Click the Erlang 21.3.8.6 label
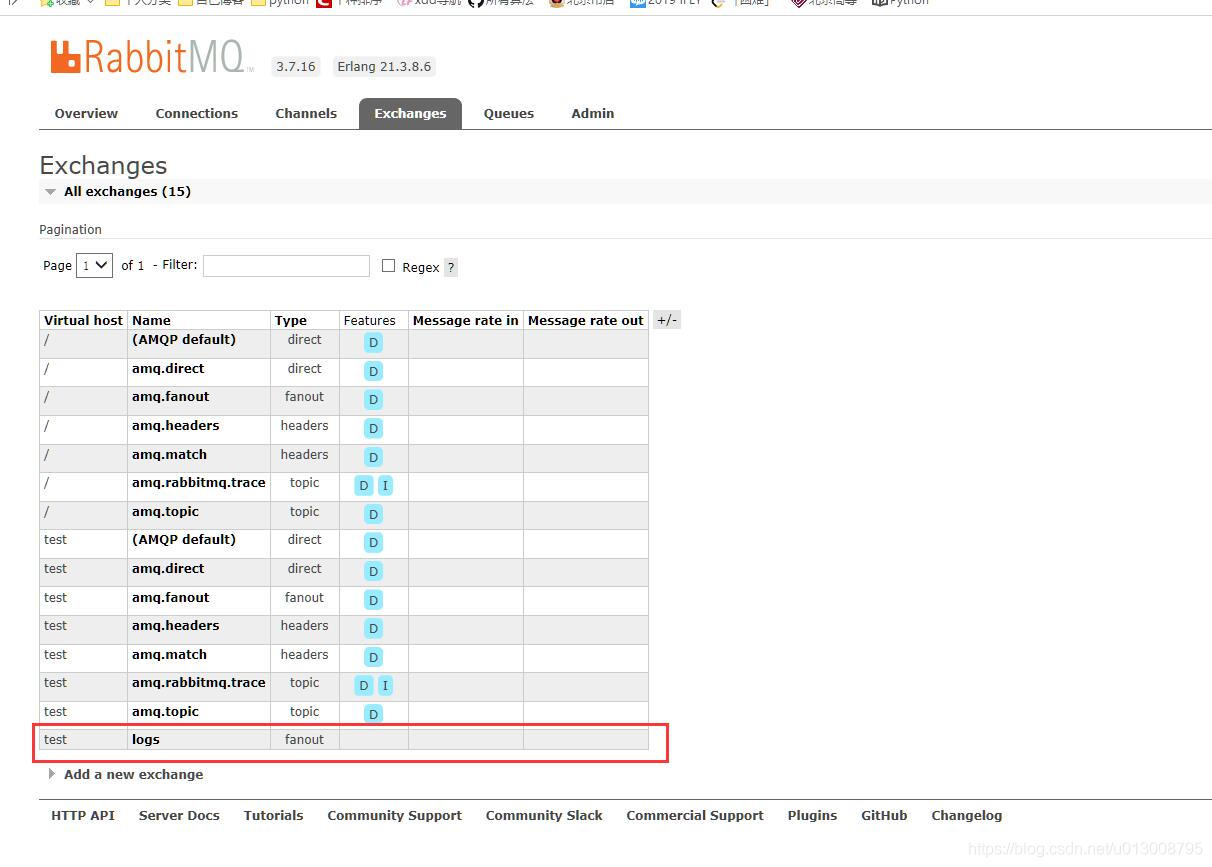1212x867 pixels. [384, 66]
